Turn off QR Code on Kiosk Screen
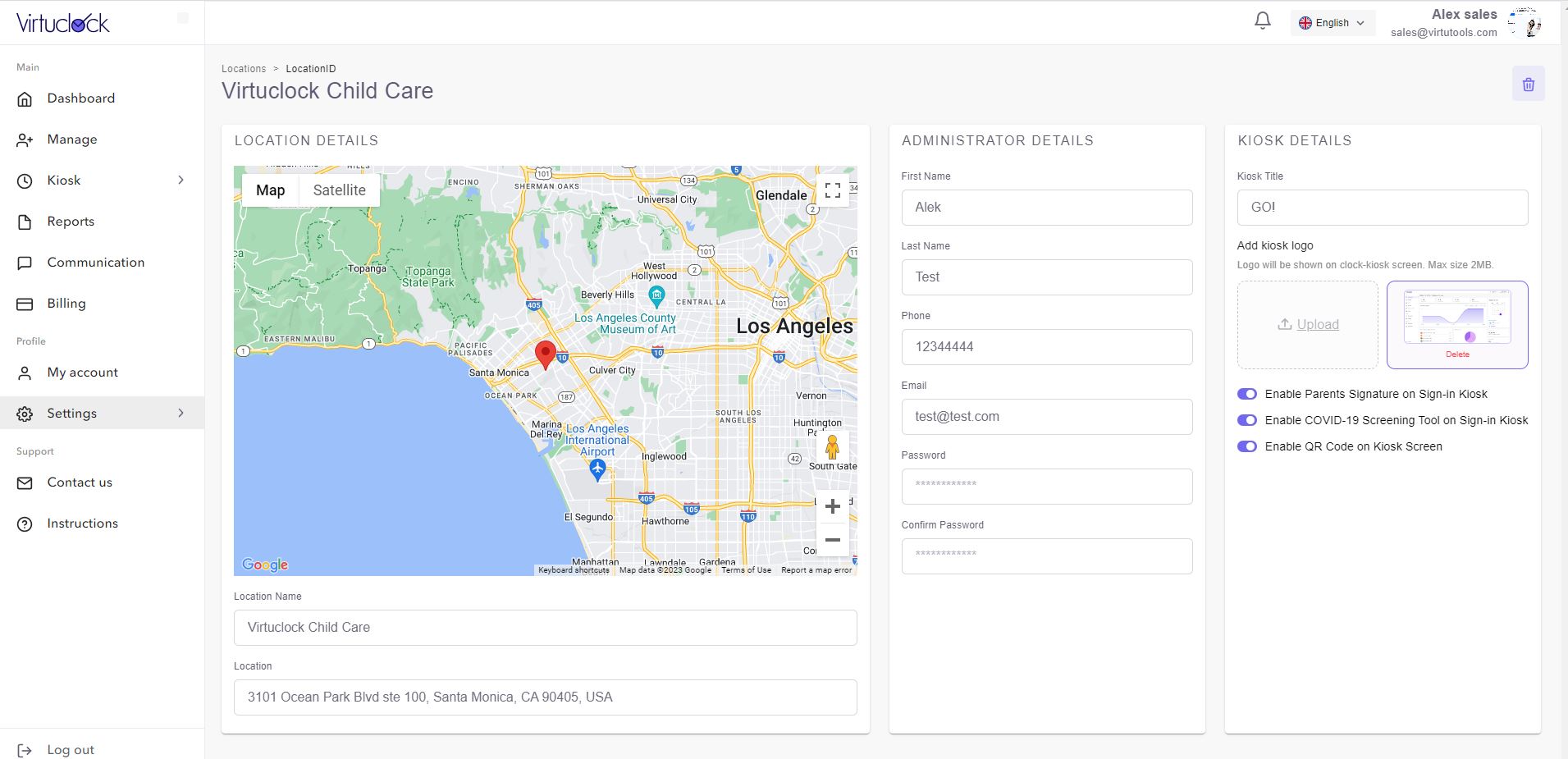 pyautogui.click(x=1247, y=446)
